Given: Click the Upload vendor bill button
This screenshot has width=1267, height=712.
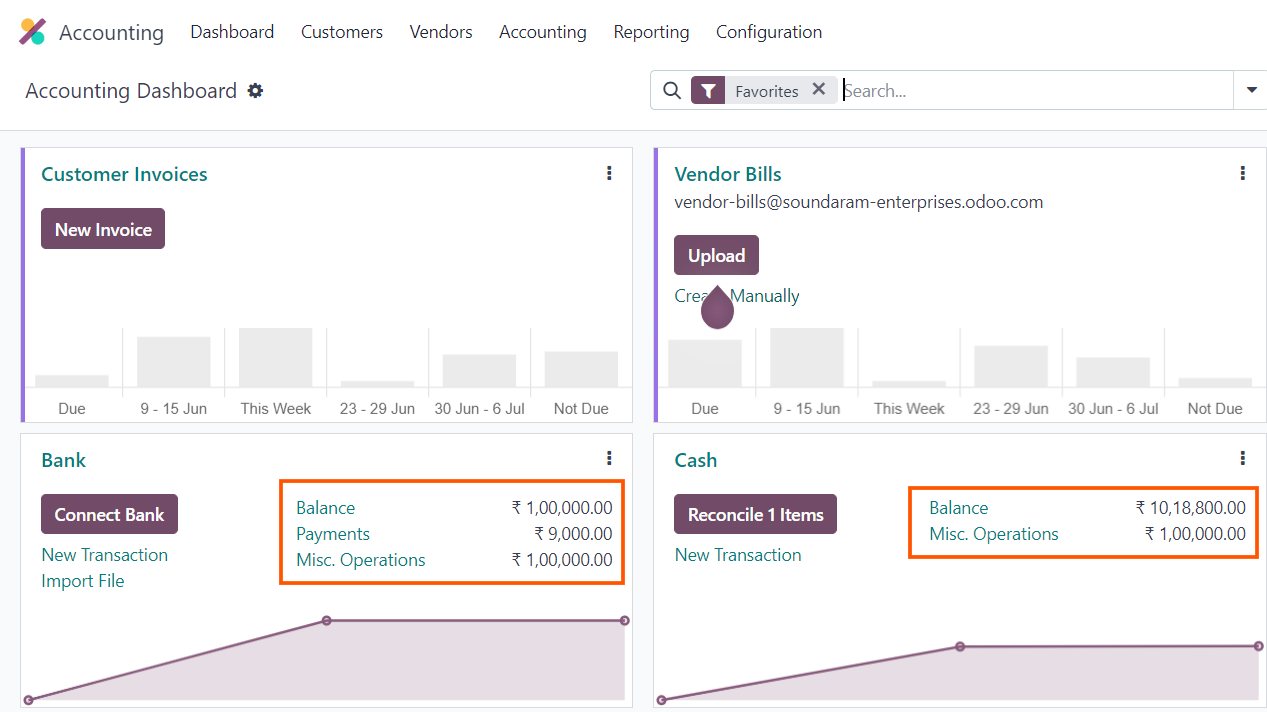Looking at the screenshot, I should pyautogui.click(x=716, y=255).
